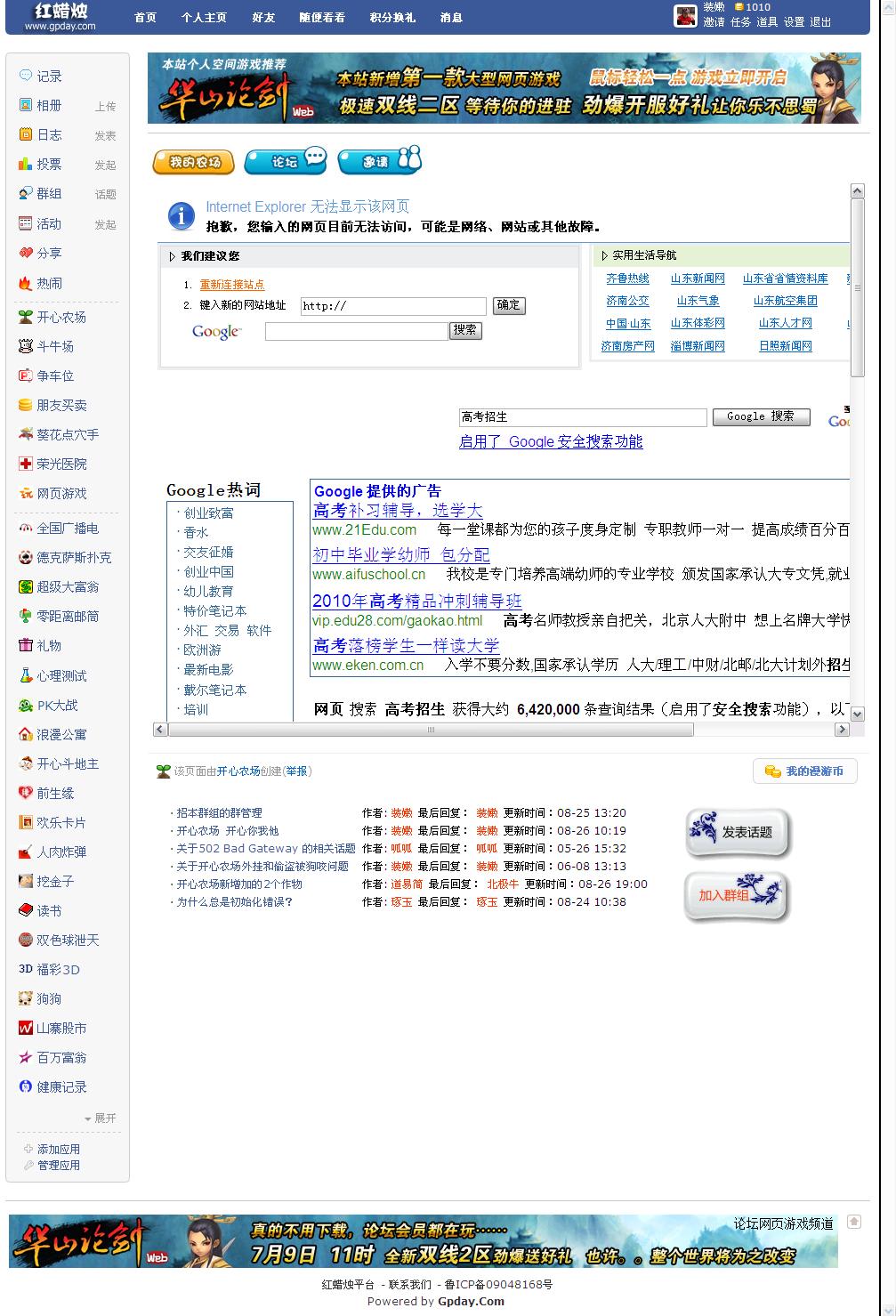Open the 争车位 parking icon
Image resolution: width=896 pixels, height=1316 pixels.
26,375
